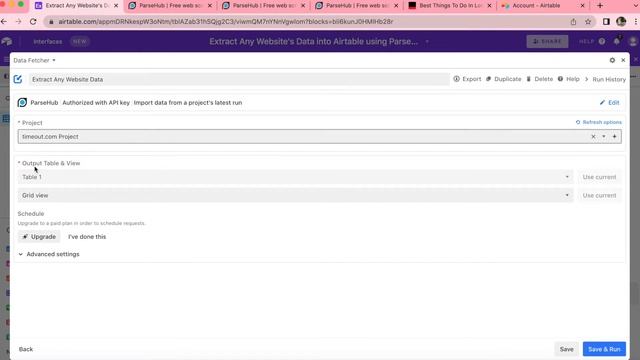The image size is (640, 360).
Task: Clear the timeout.com Project selection
Action: pos(593,137)
